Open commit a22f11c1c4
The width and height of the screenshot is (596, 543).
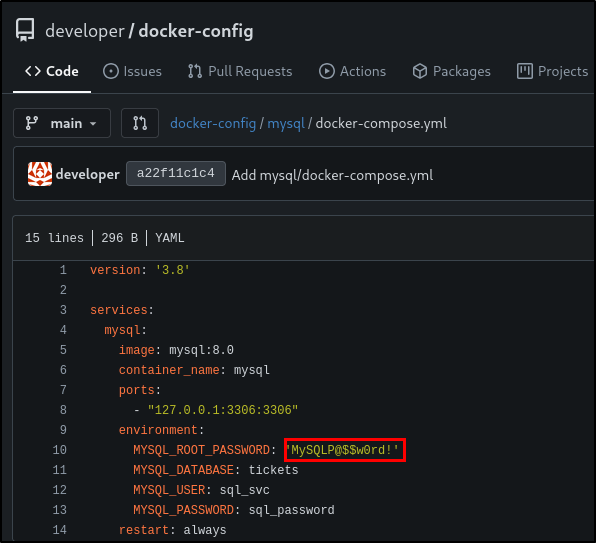176,174
